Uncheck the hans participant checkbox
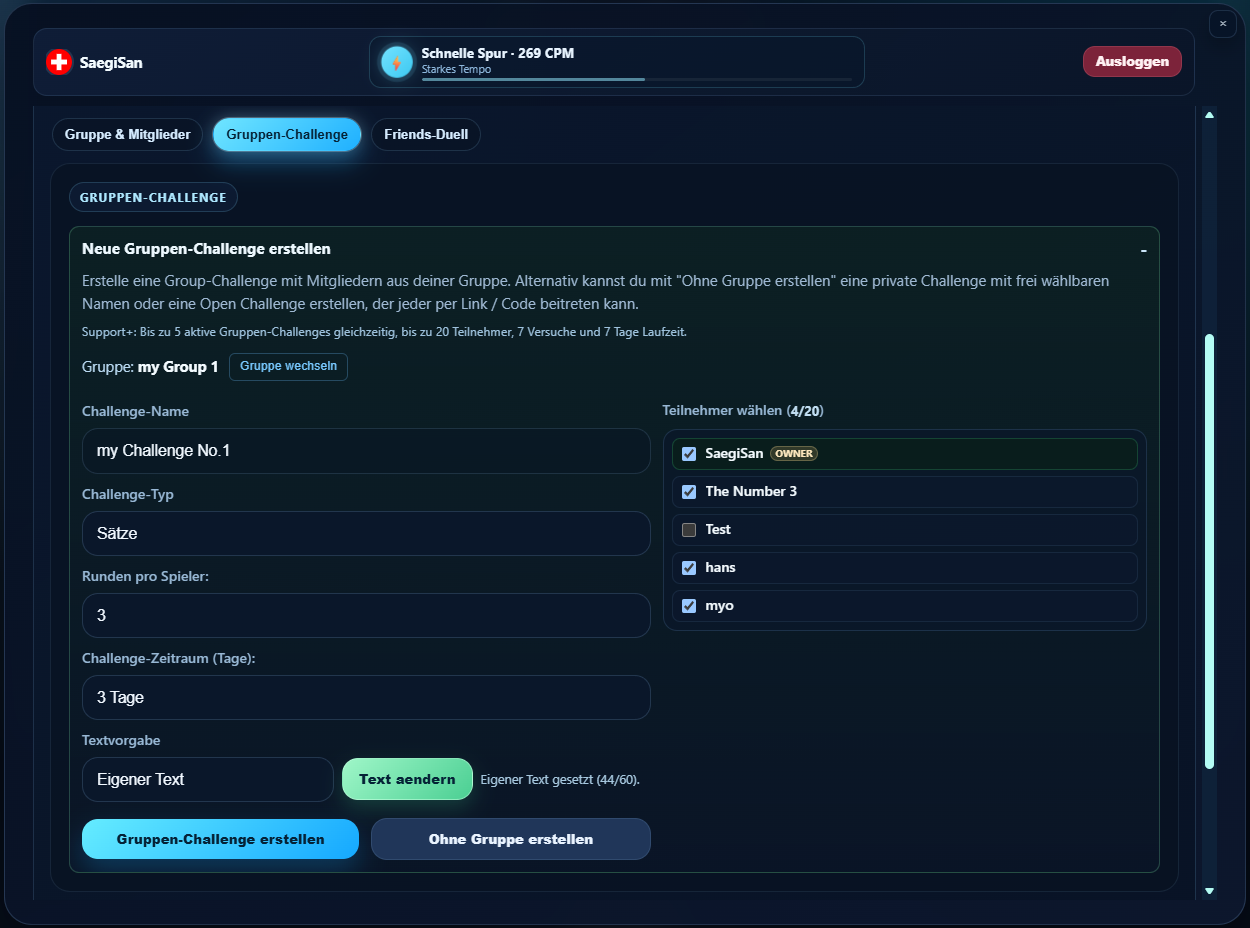Viewport: 1250px width, 928px height. [689, 568]
